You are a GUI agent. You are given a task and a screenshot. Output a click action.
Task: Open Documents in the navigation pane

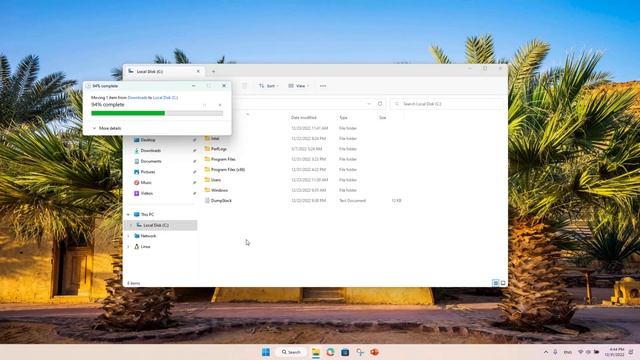(151, 161)
